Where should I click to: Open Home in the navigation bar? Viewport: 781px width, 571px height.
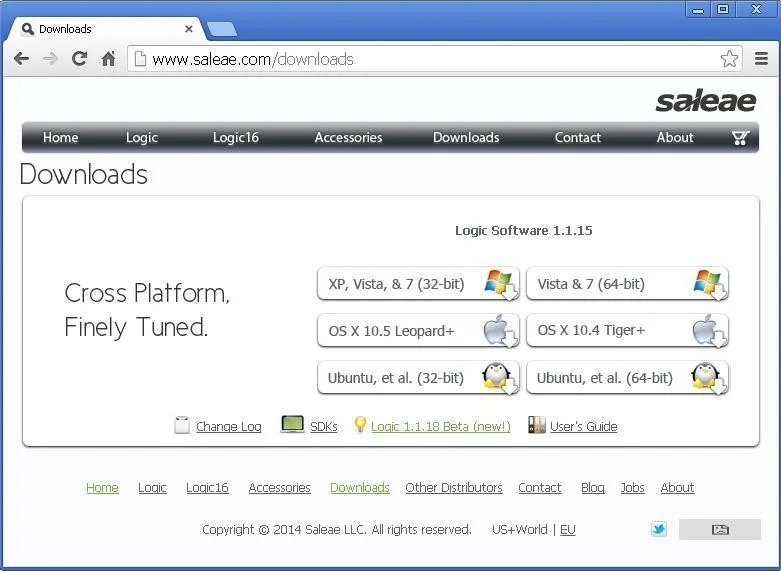[x=60, y=138]
